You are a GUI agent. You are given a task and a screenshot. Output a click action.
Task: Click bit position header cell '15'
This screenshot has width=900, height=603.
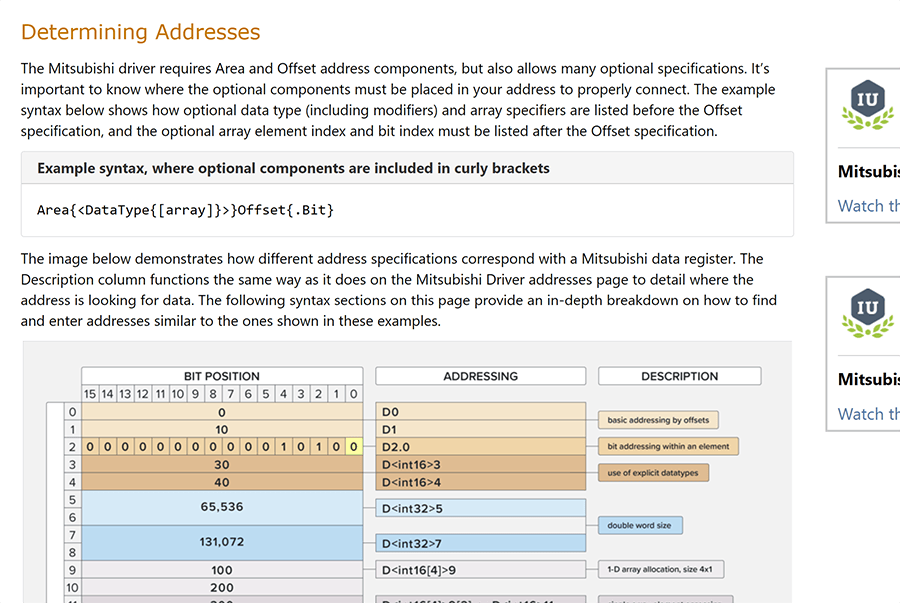[90, 394]
